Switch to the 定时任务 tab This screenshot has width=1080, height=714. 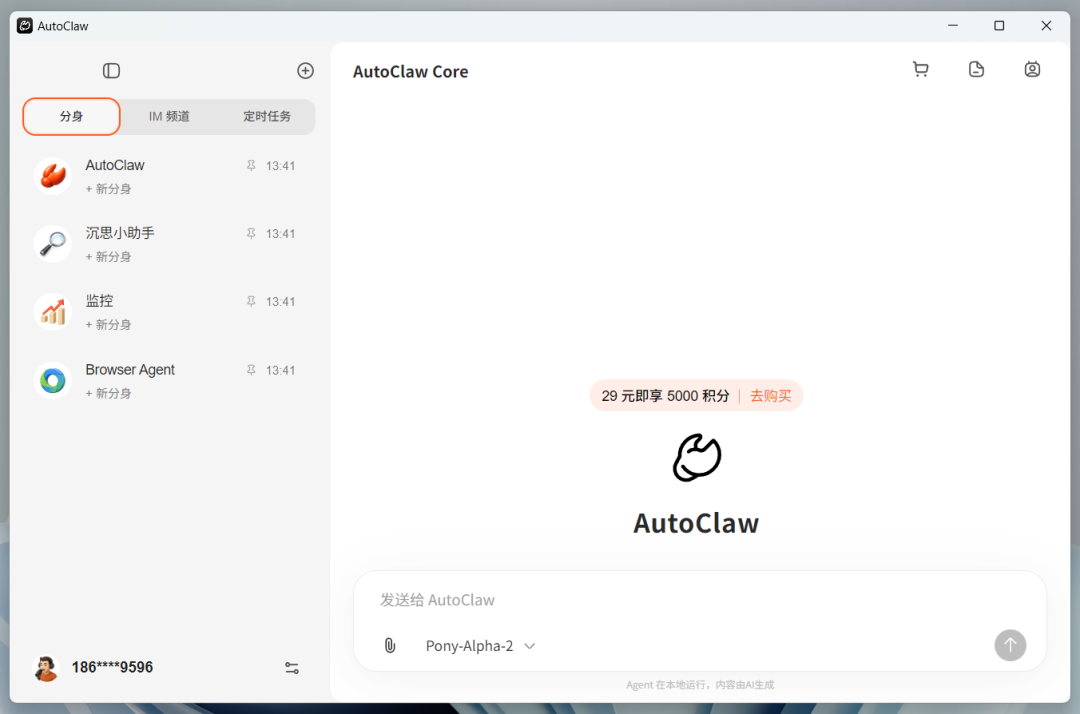point(268,116)
